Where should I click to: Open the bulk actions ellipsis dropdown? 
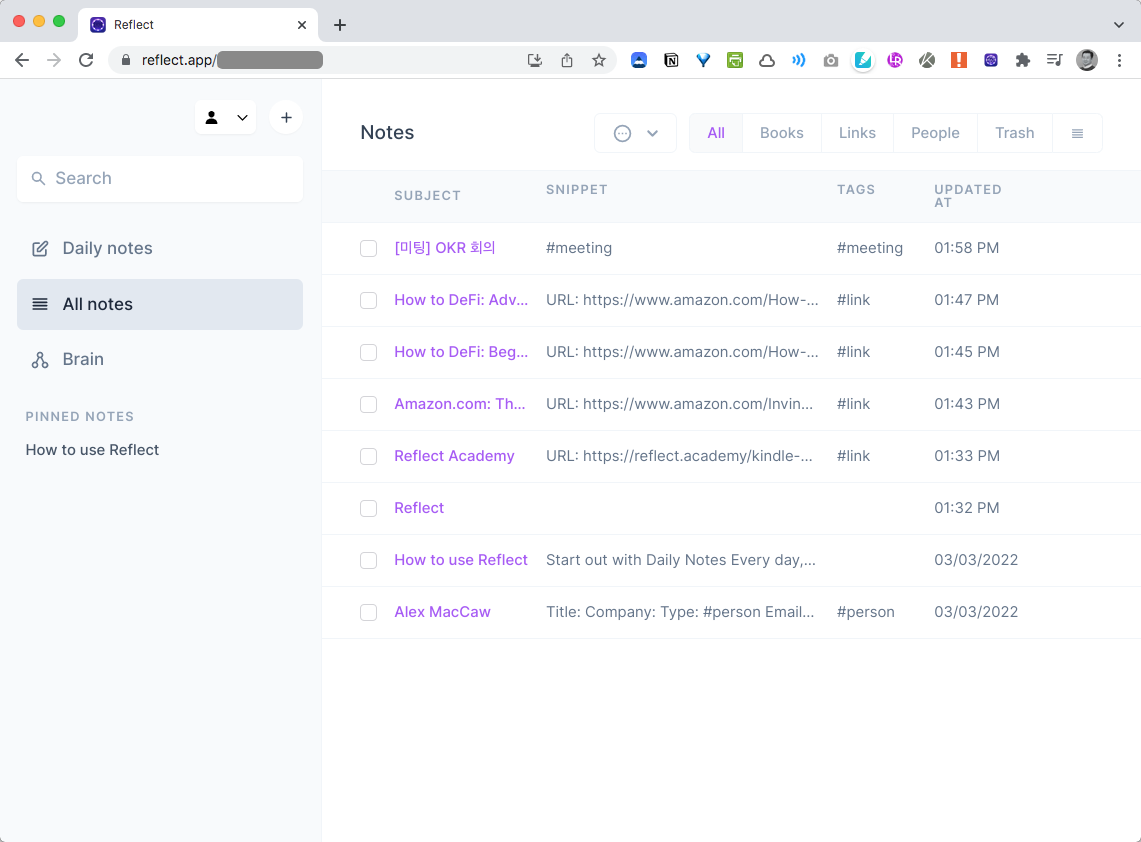tap(635, 133)
